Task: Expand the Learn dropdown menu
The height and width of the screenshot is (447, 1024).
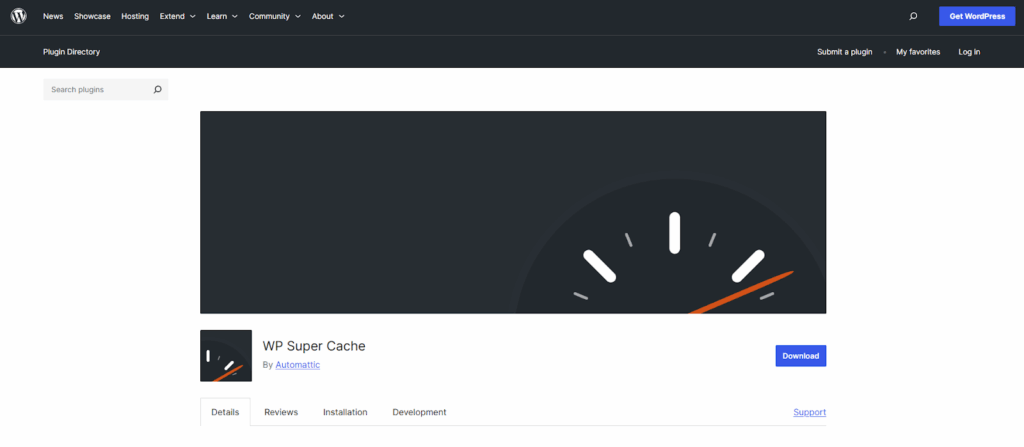Action: (222, 16)
